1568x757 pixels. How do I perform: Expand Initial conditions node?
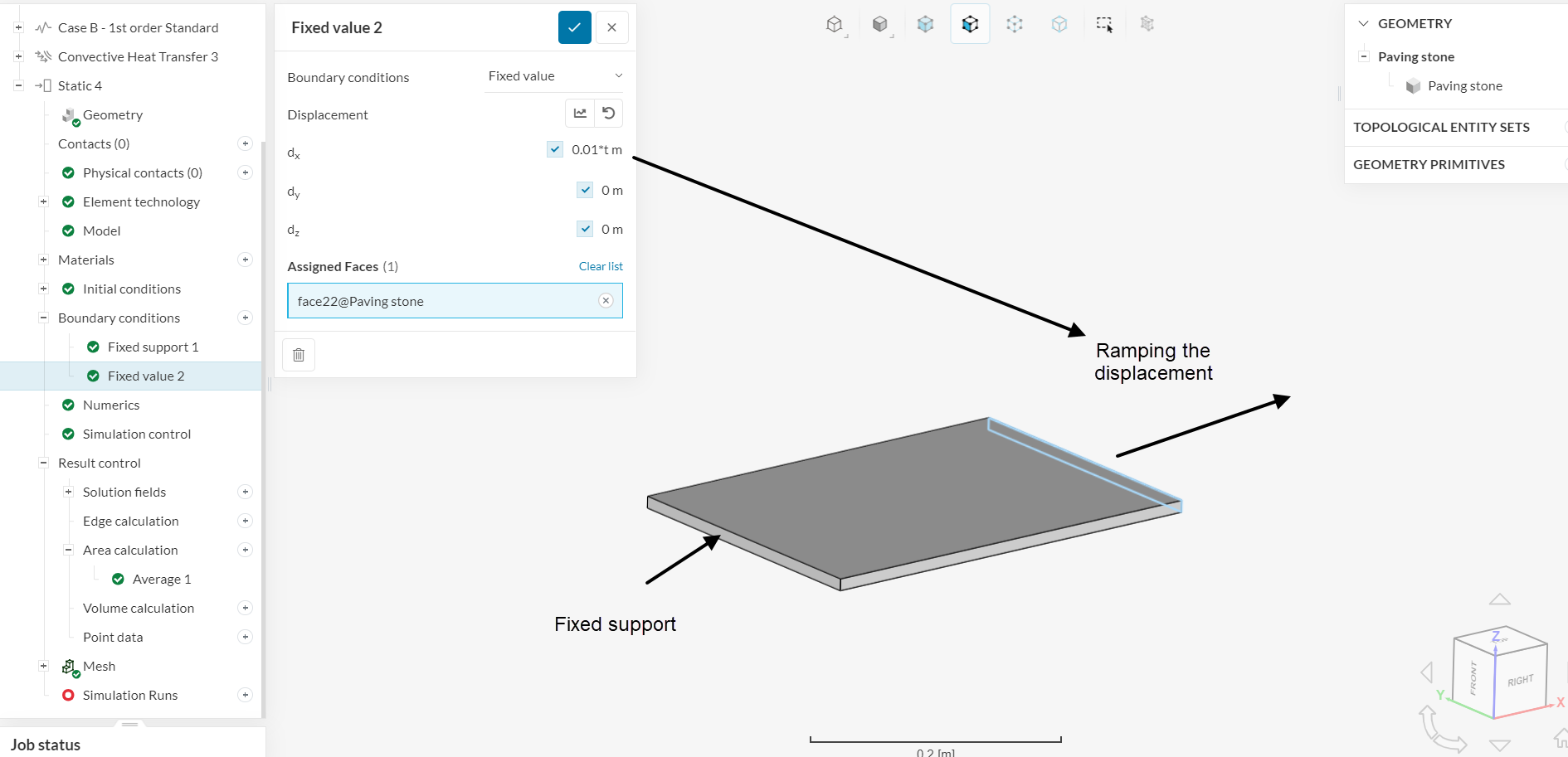pos(43,289)
